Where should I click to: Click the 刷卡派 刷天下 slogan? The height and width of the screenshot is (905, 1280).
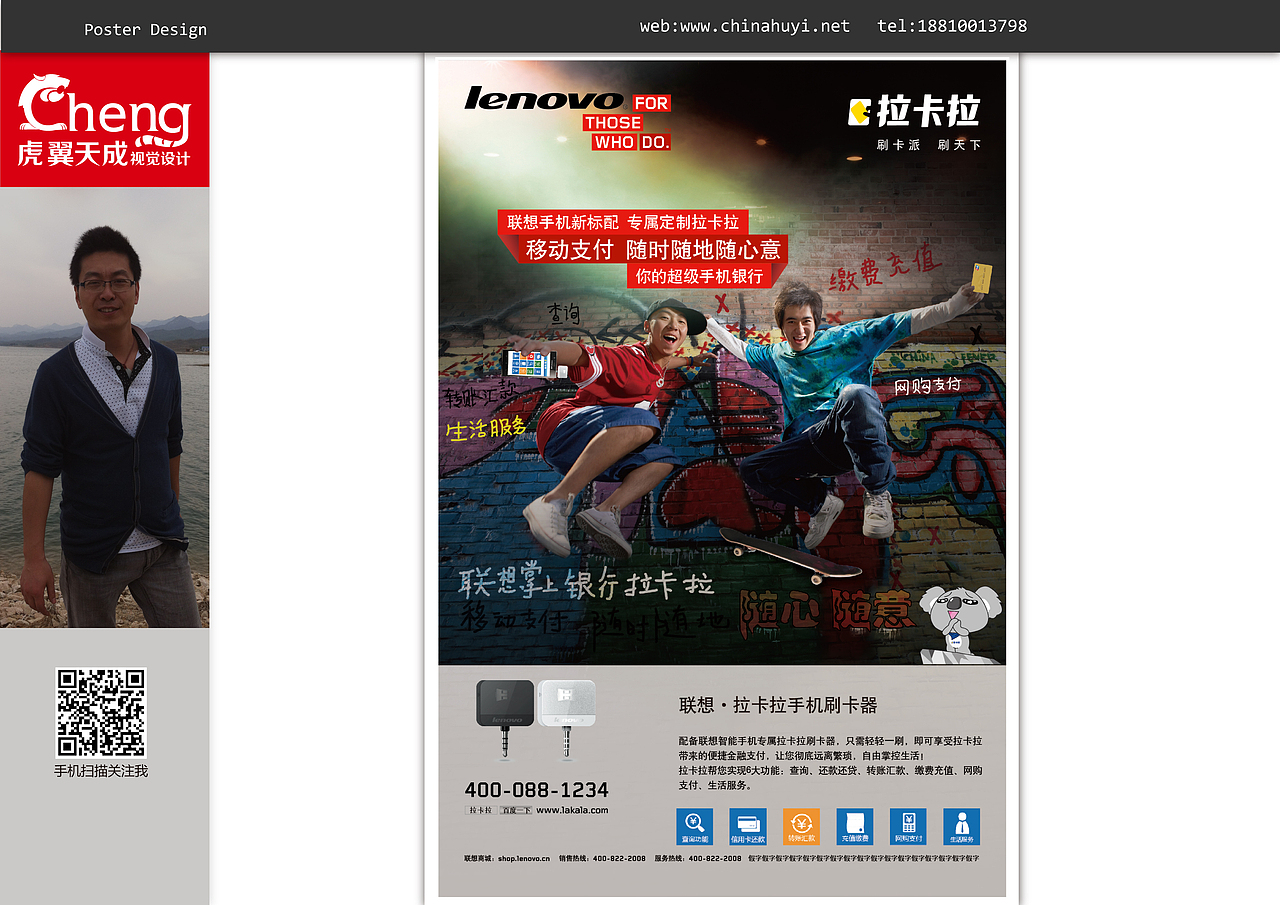point(929,145)
